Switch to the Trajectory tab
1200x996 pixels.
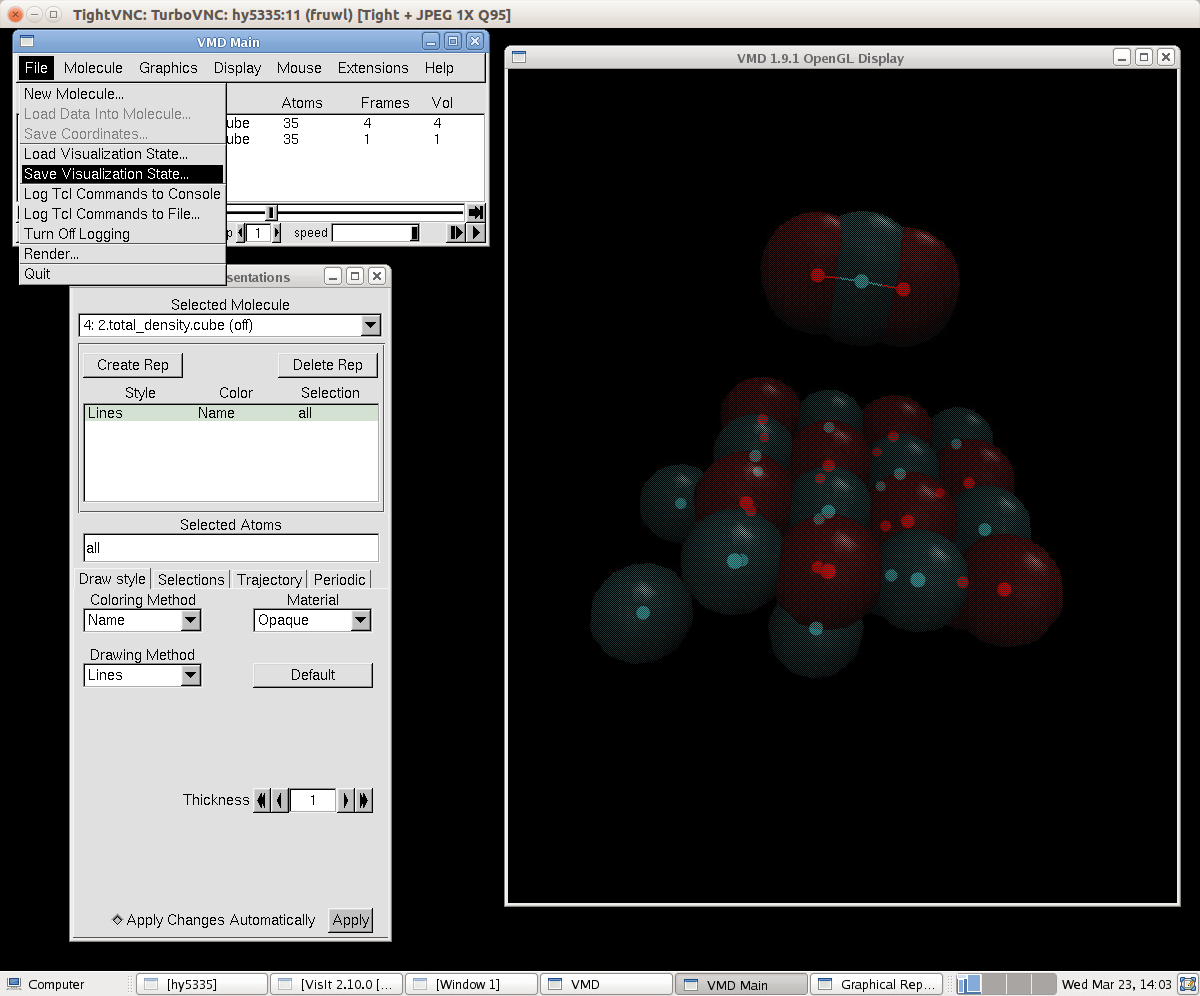click(269, 579)
